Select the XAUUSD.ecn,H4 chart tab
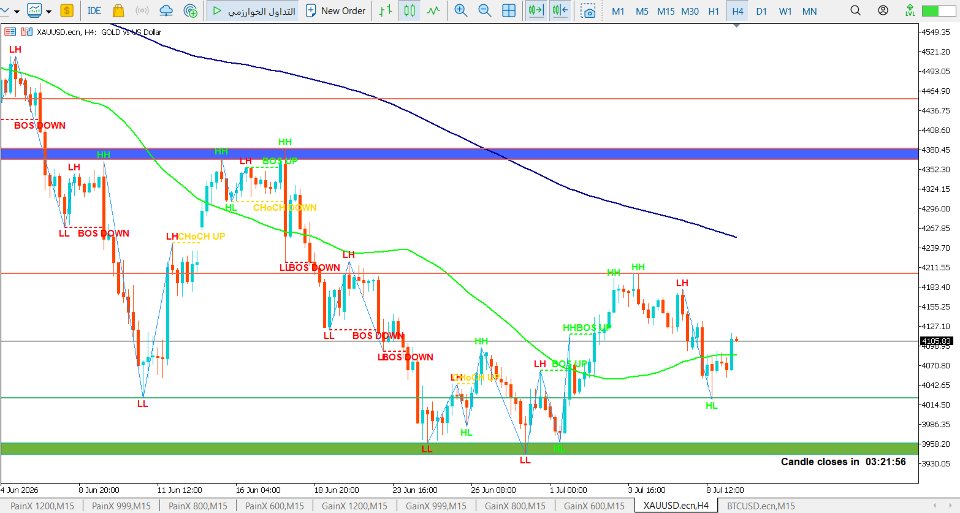This screenshot has width=960, height=513. (x=676, y=506)
